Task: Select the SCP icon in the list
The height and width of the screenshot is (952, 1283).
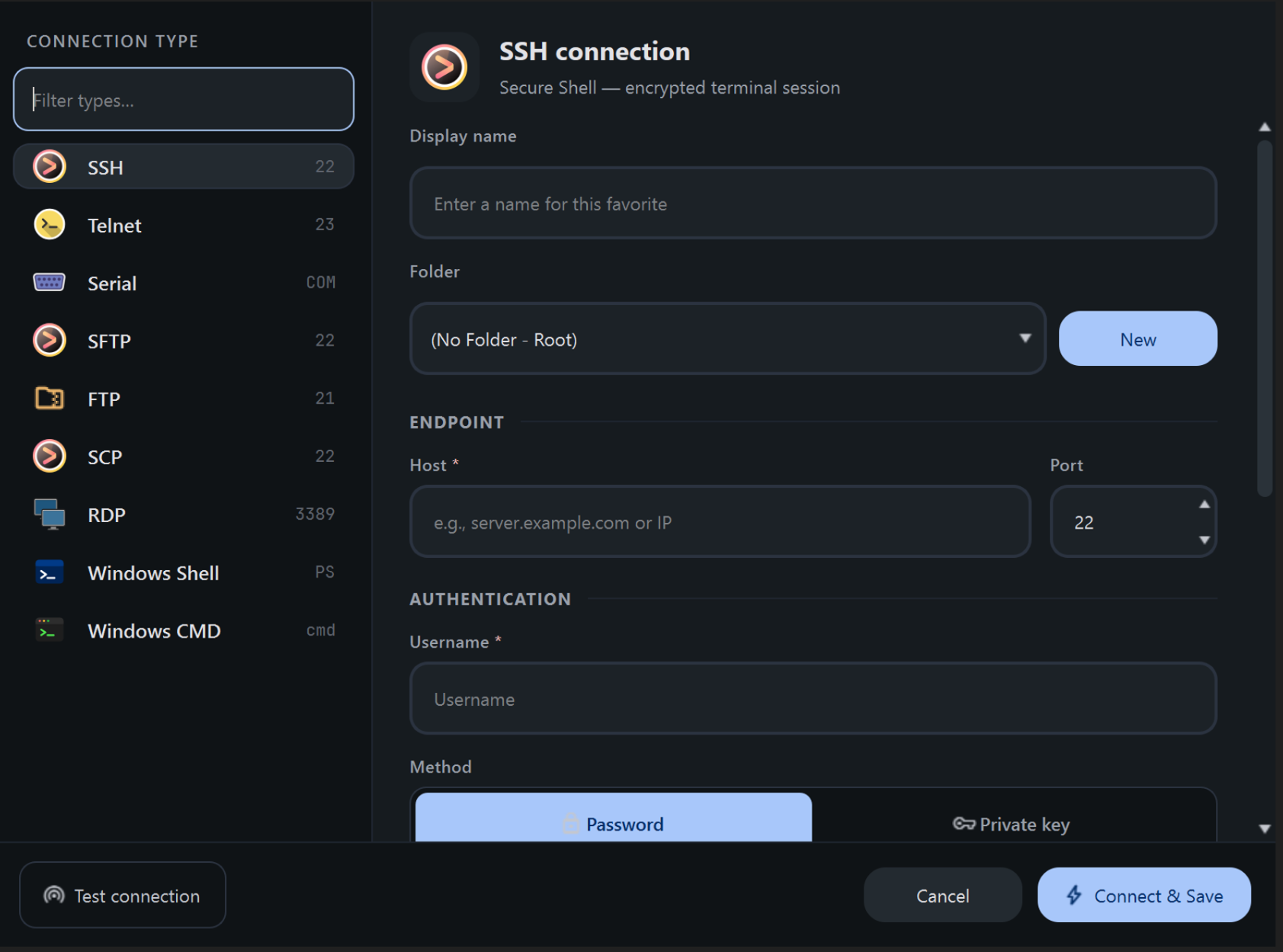Action: coord(50,457)
